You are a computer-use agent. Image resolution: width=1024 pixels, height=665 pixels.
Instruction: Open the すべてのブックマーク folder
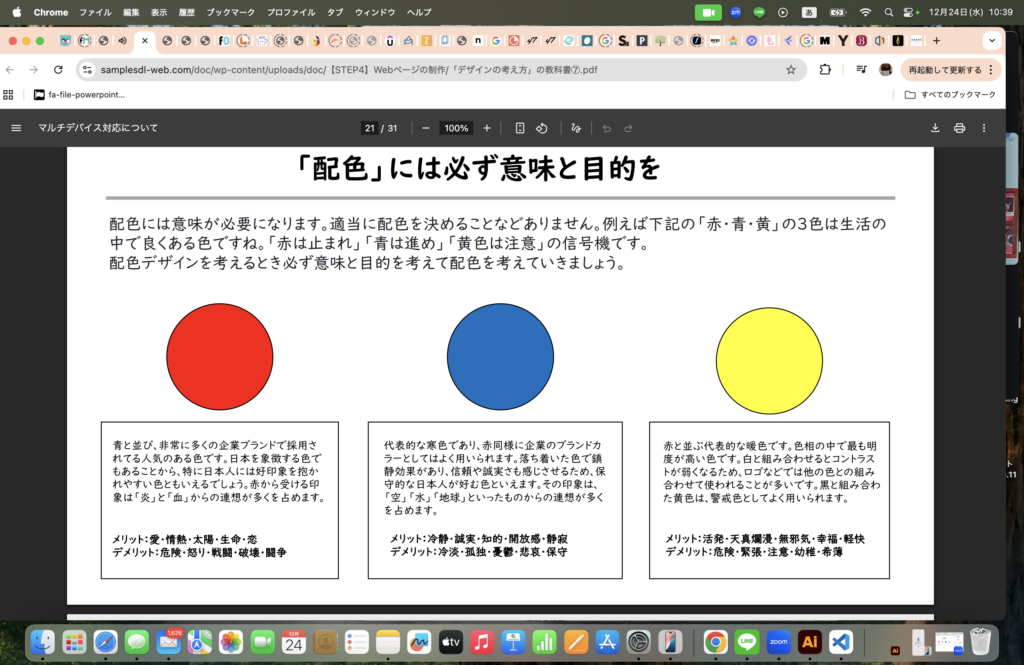[950, 95]
